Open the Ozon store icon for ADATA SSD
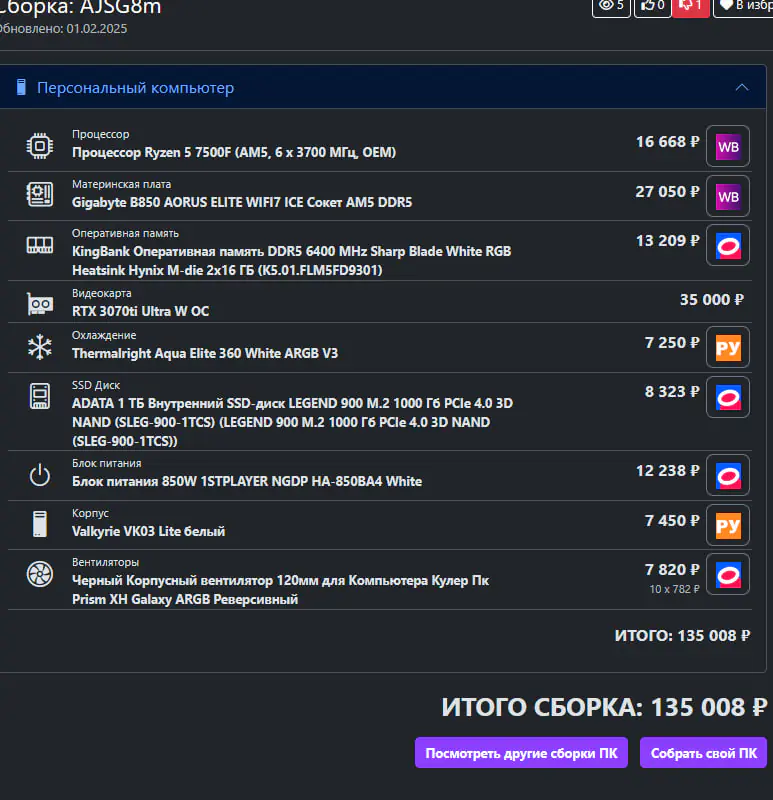 (728, 397)
